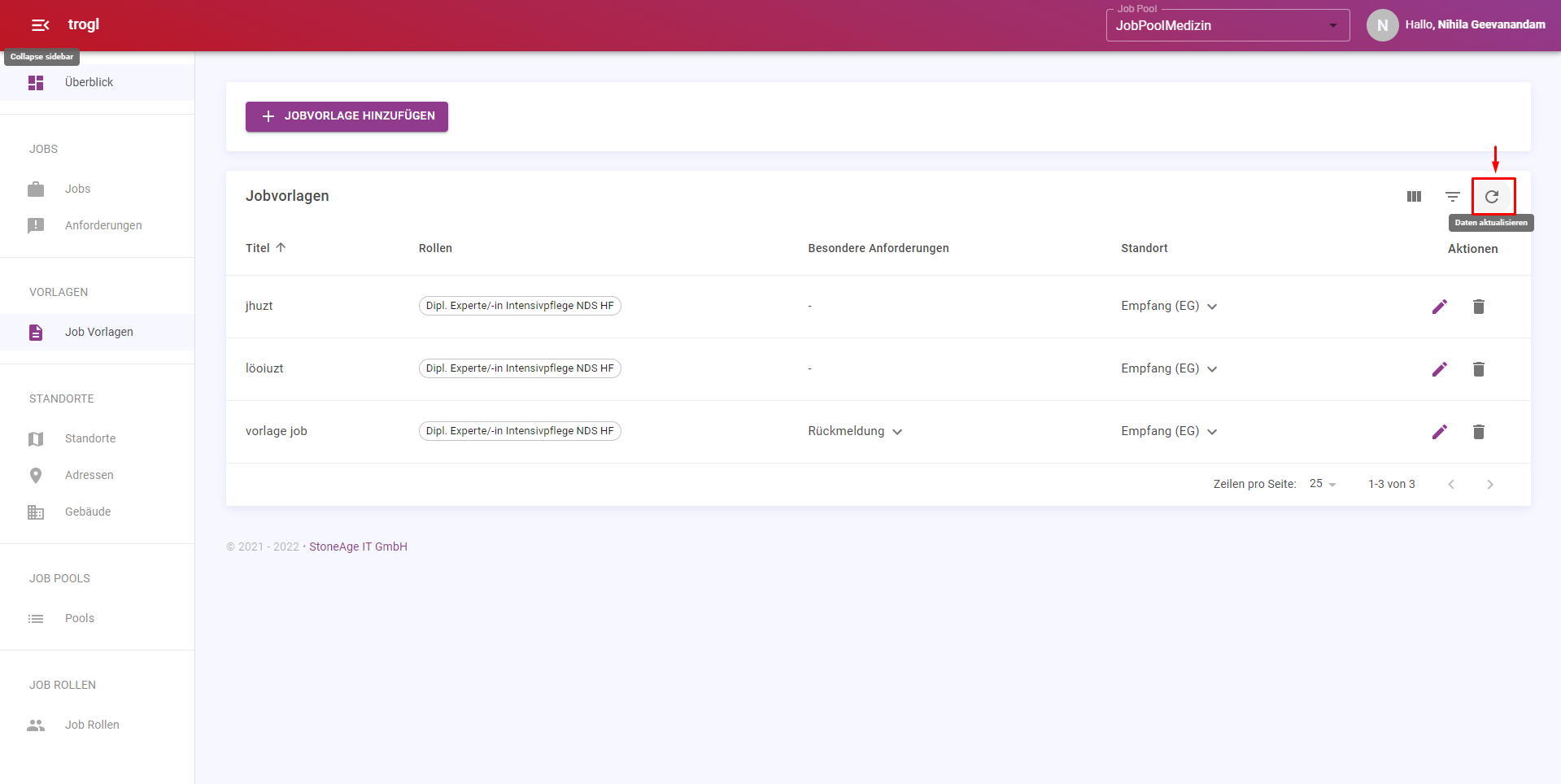Click the title cell löoiuzt
The image size is (1561, 784).
264,368
